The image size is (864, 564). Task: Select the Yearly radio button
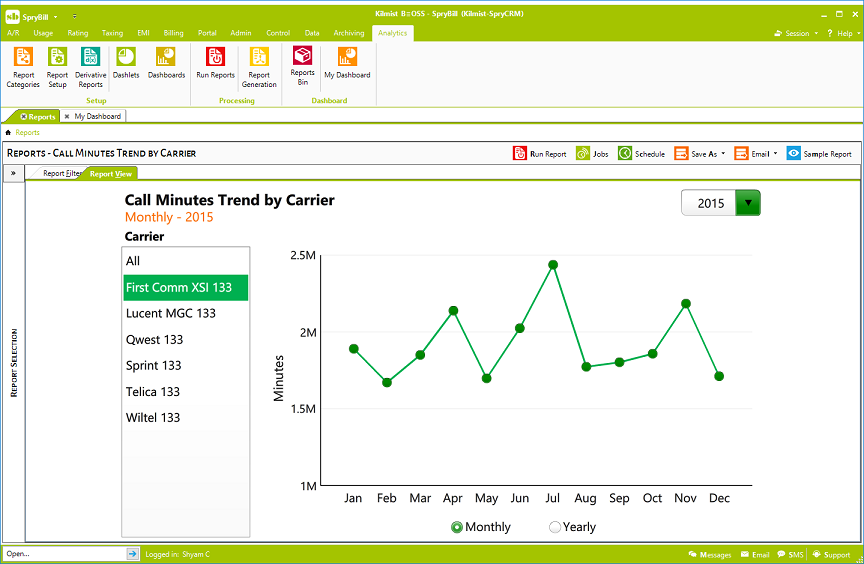555,527
